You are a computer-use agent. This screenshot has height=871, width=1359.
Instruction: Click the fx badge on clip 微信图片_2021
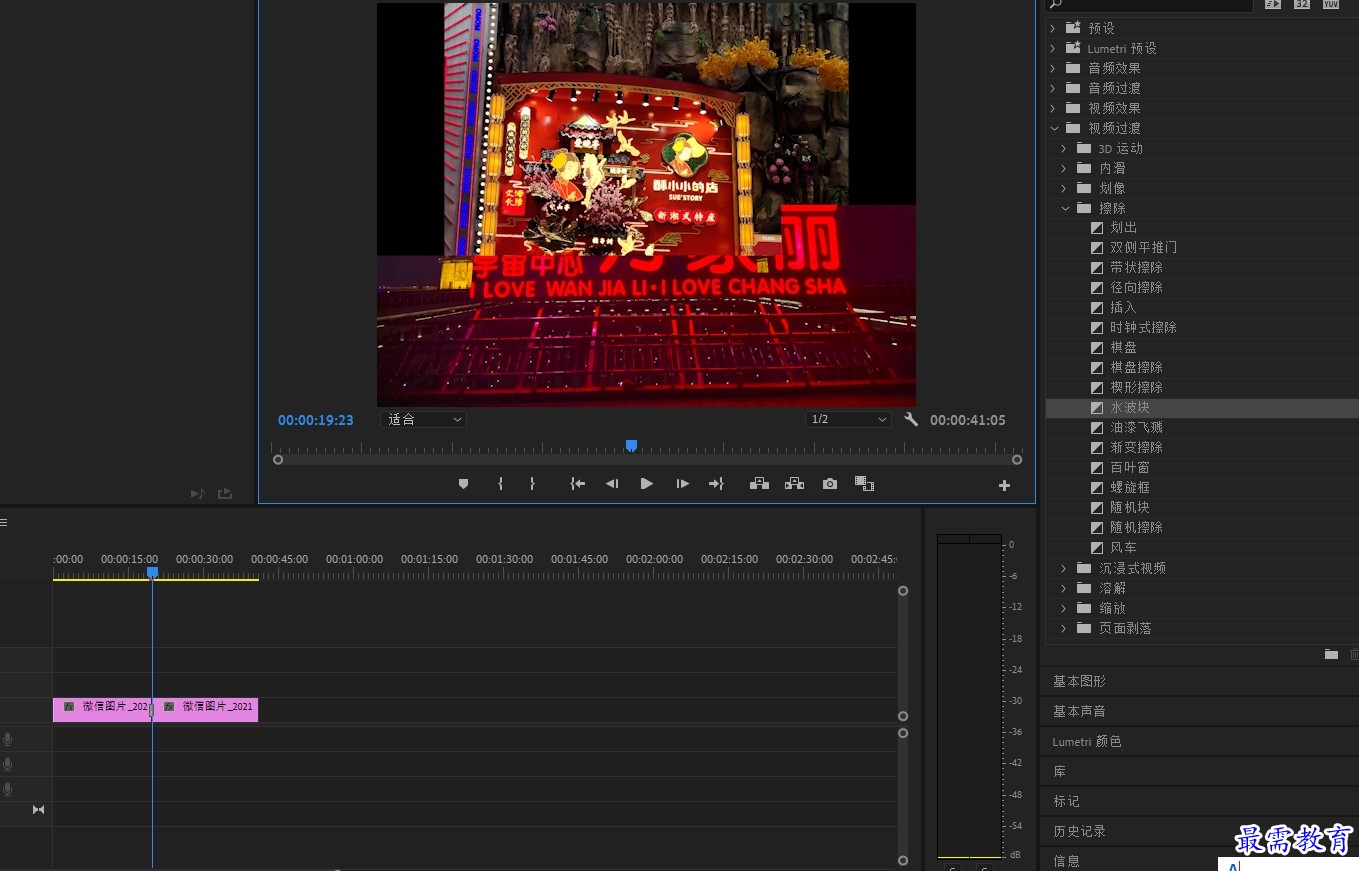169,706
